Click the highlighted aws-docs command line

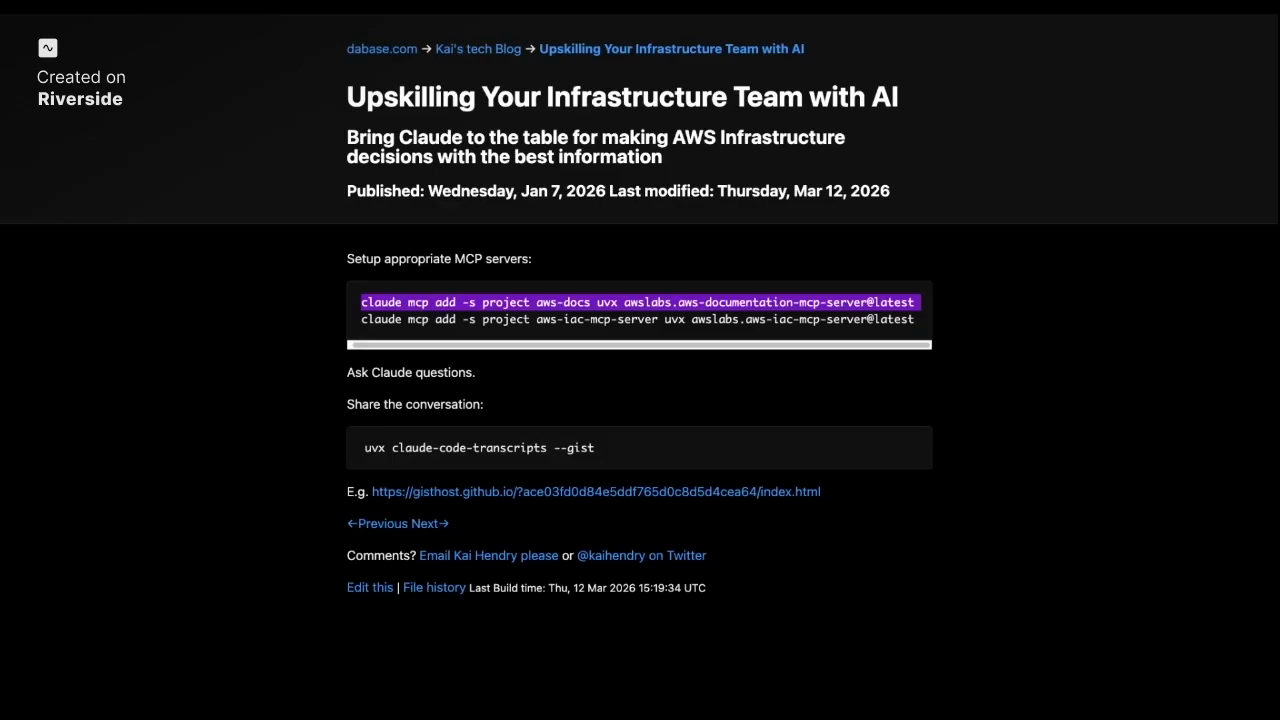[x=637, y=302]
